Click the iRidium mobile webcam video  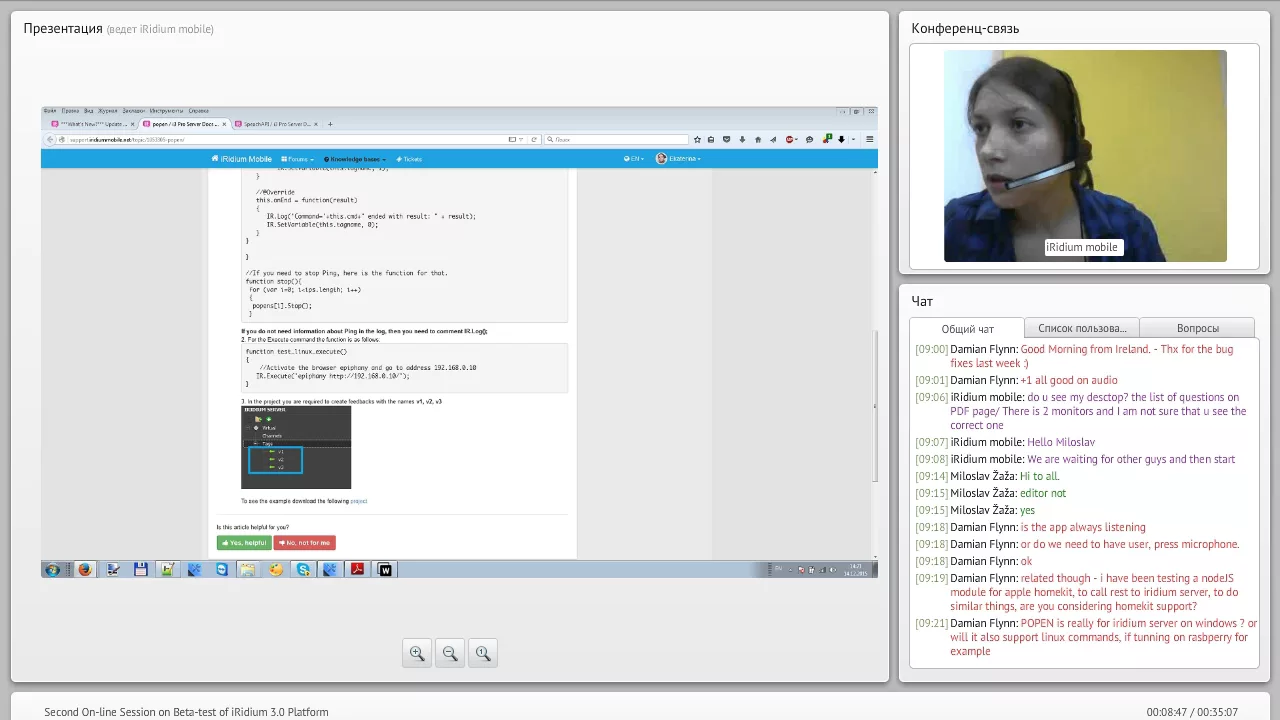click(1085, 156)
